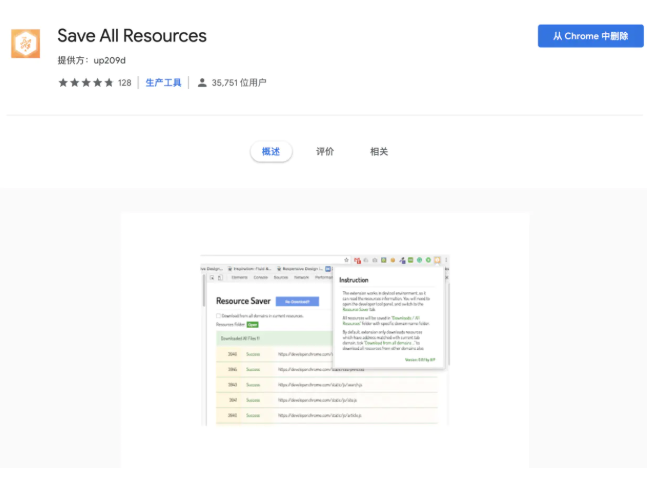Click the 提供方：up209d text
This screenshot has height=478, width=650.
click(92, 61)
